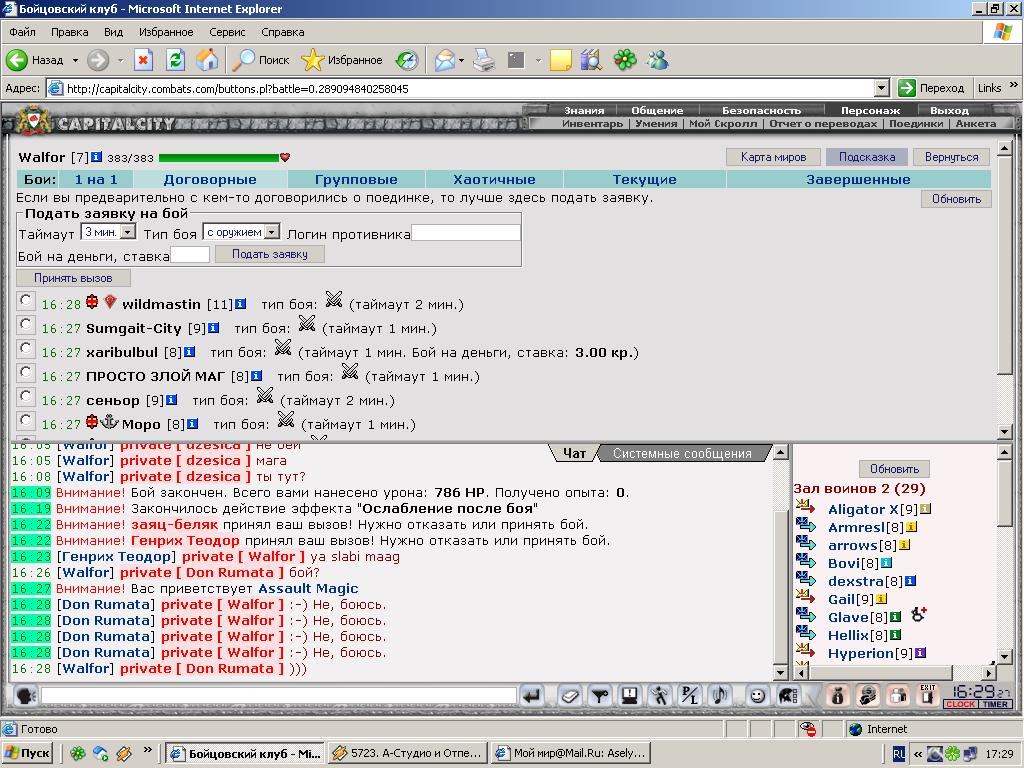Click the green Walfor health bar
This screenshot has width=1024, height=768.
(x=219, y=157)
